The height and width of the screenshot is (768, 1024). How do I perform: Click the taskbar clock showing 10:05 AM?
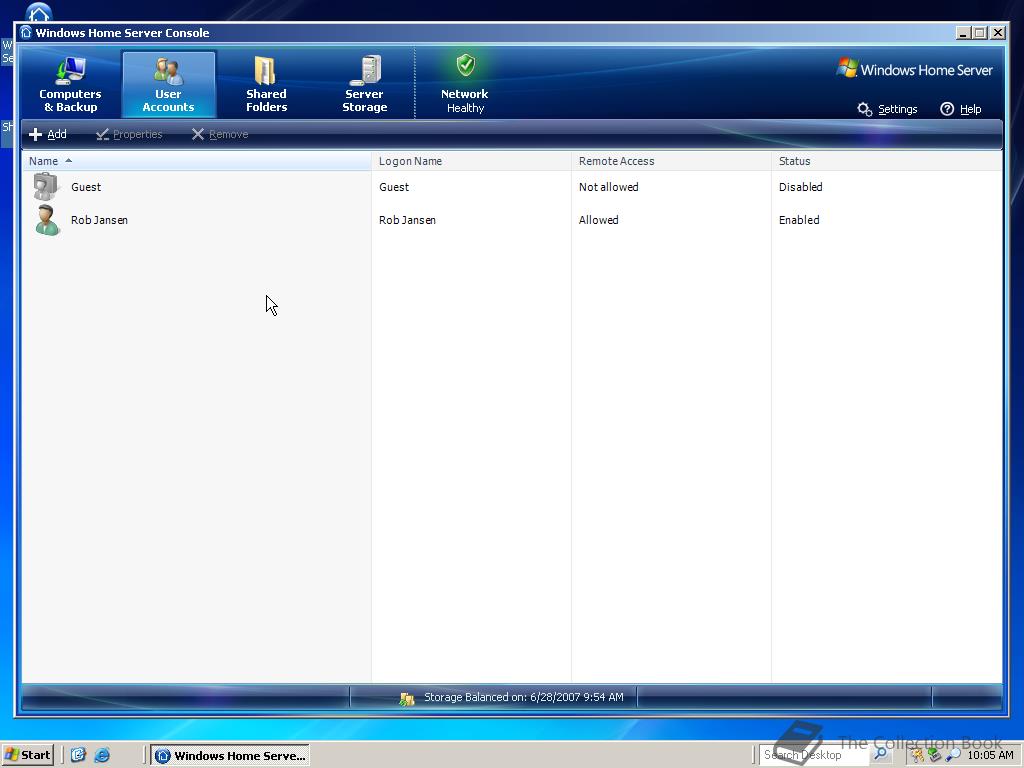(x=991, y=756)
